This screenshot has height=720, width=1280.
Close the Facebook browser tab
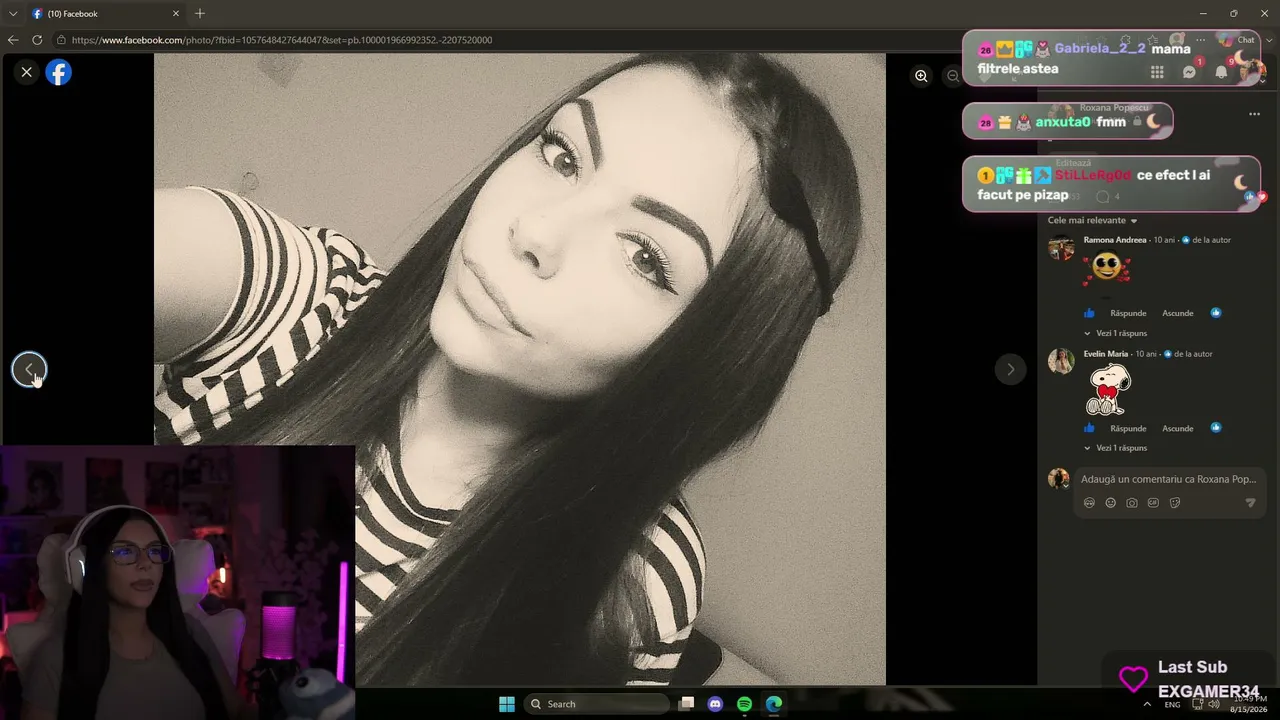(176, 14)
